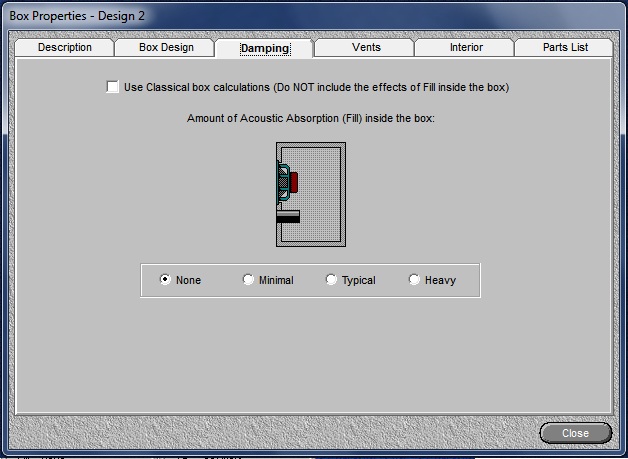Select the Damping tab
This screenshot has height=459, width=628.
(264, 48)
